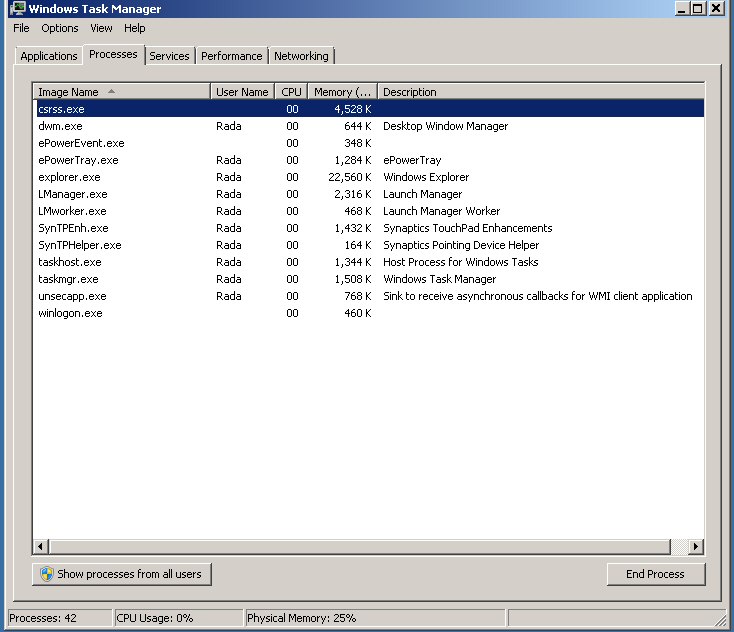Click Synaptics TouchPad Enhancements description
This screenshot has width=734, height=632.
[468, 228]
